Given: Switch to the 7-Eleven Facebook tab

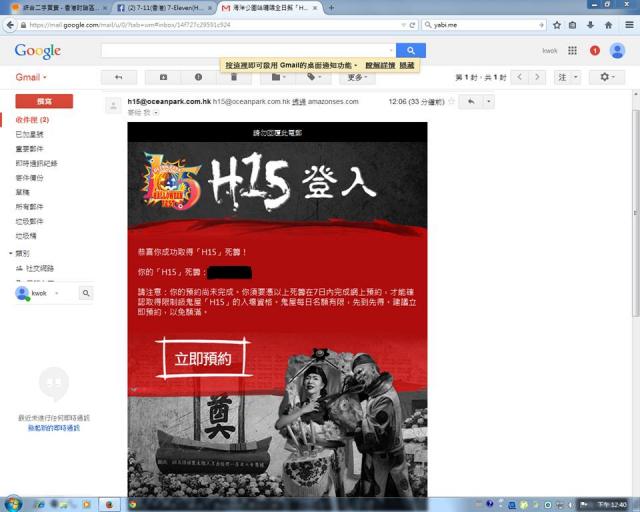Looking at the screenshot, I should (x=164, y=8).
